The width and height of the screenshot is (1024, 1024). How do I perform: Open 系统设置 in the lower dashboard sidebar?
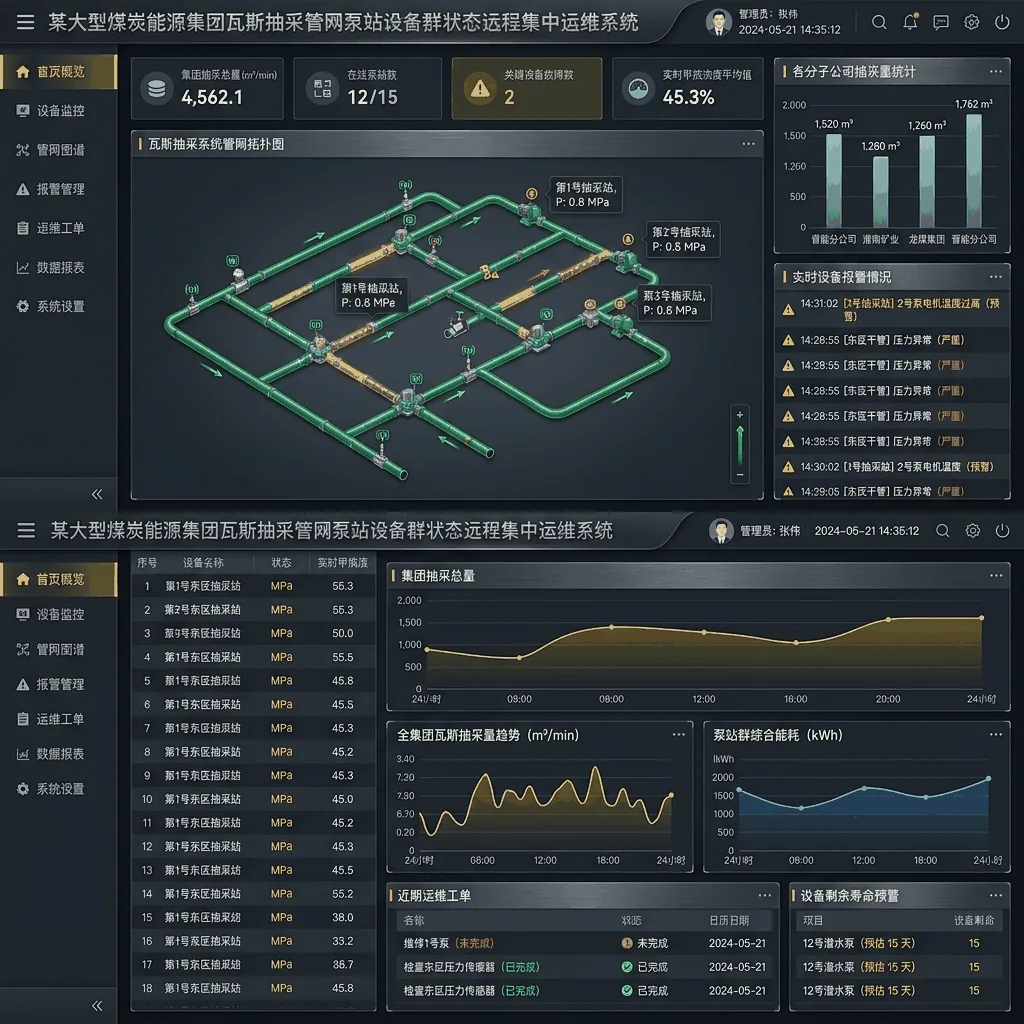pyautogui.click(x=59, y=789)
